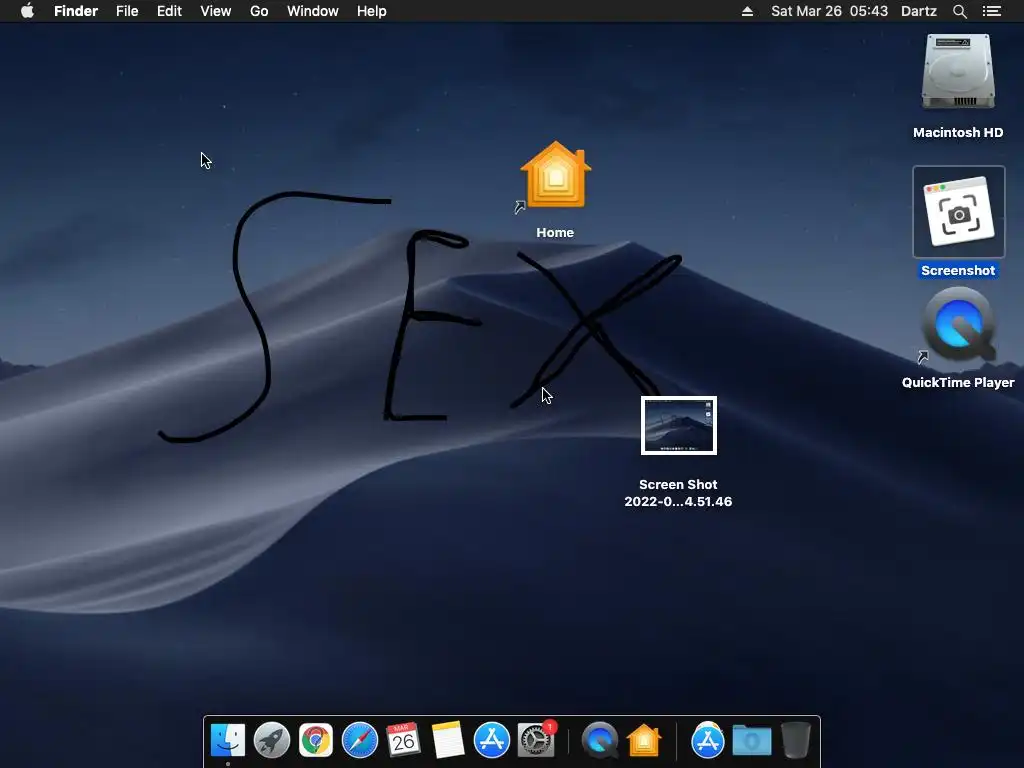The image size is (1024, 768).
Task: Select the Home shortcut icon on desktop
Action: pos(555,176)
